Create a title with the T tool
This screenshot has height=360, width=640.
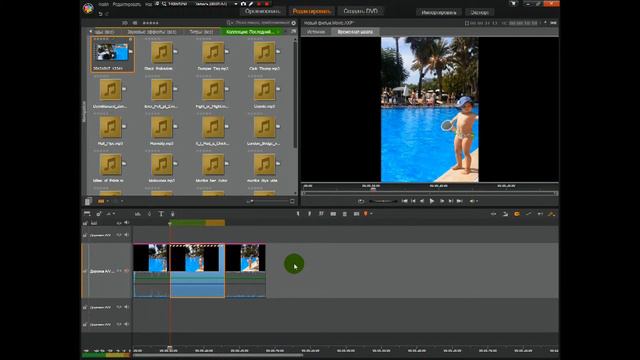point(161,213)
